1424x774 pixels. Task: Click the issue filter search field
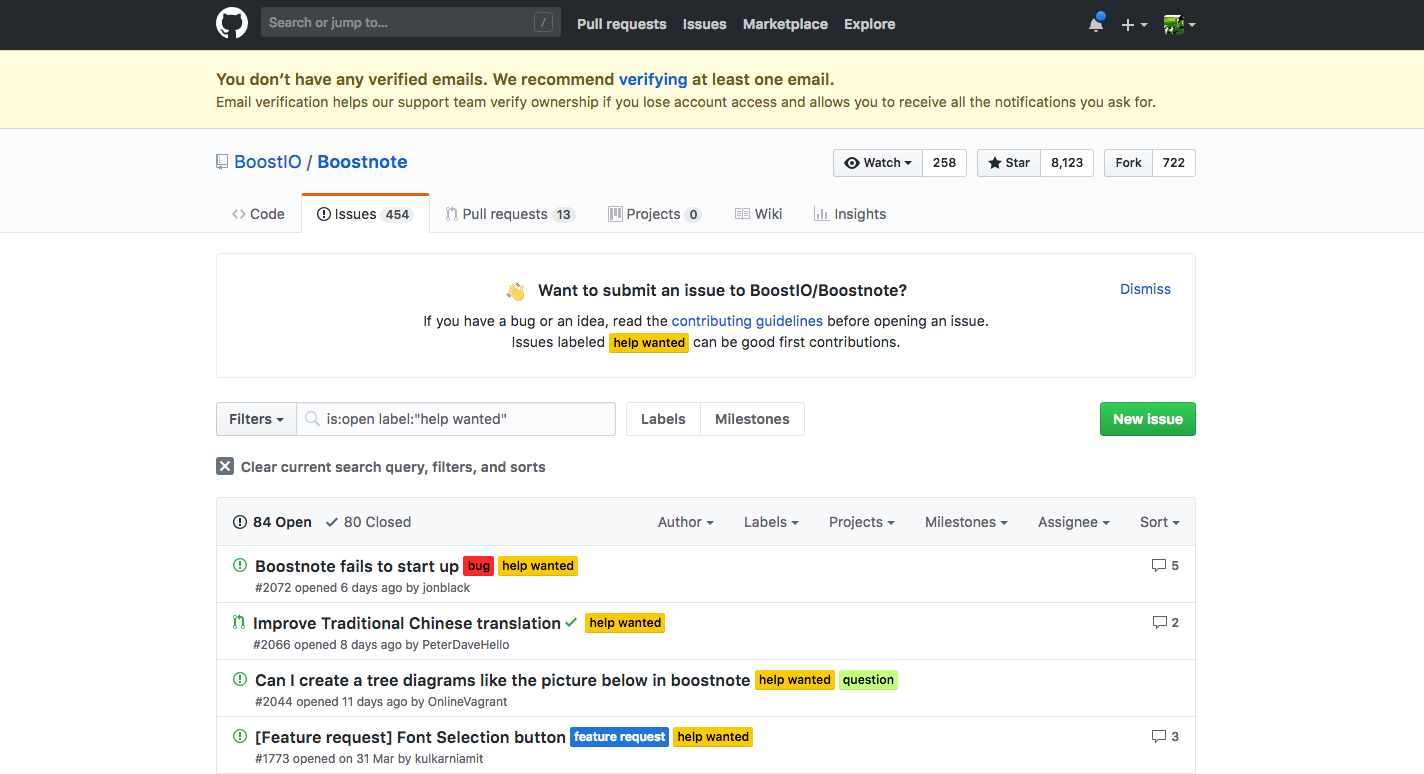pyautogui.click(x=456, y=419)
